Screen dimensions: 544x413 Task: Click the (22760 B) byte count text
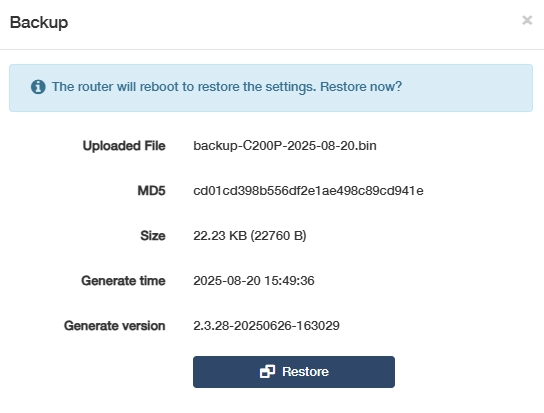coord(279,236)
